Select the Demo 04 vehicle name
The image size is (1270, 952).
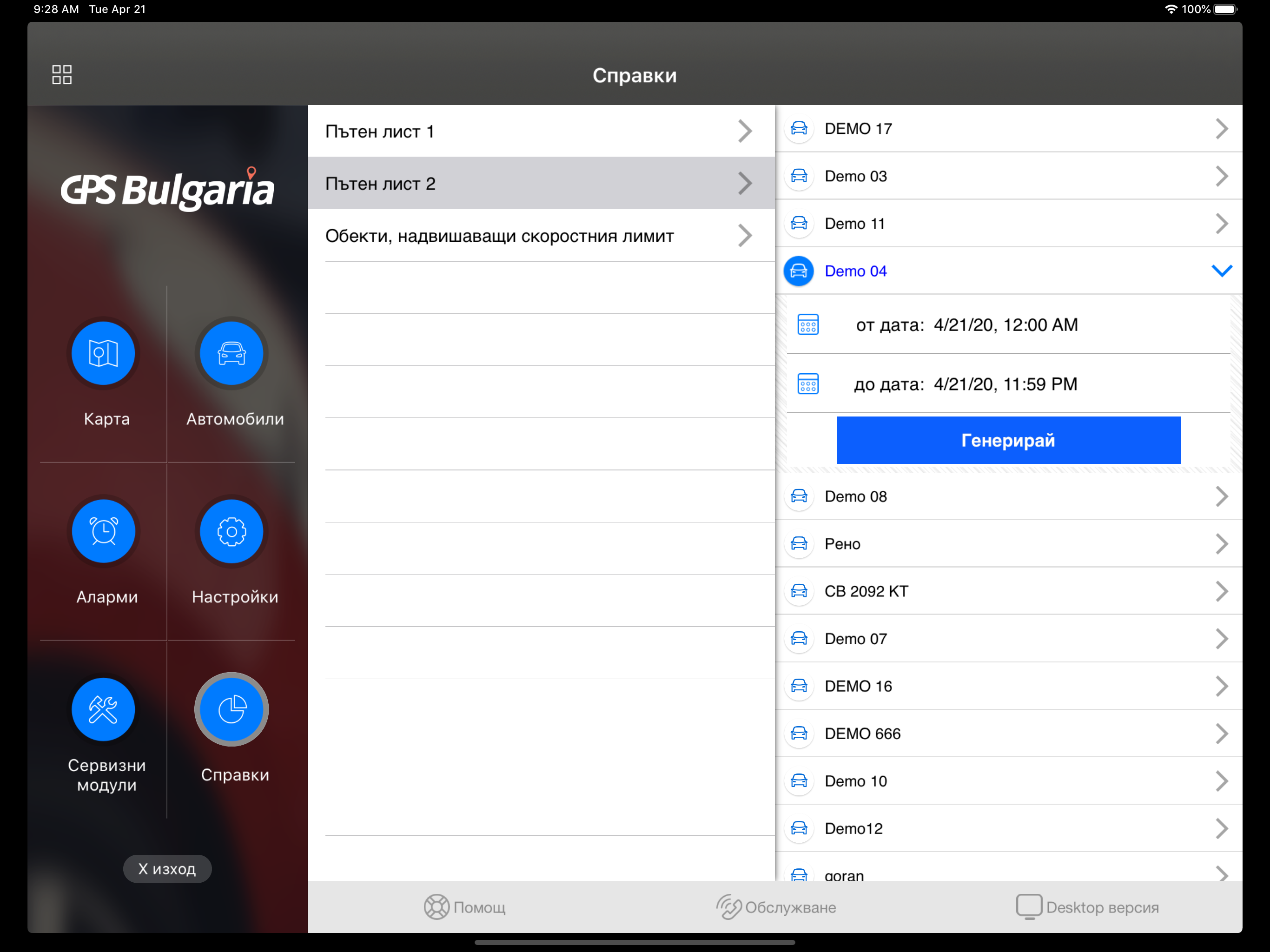pyautogui.click(x=855, y=271)
